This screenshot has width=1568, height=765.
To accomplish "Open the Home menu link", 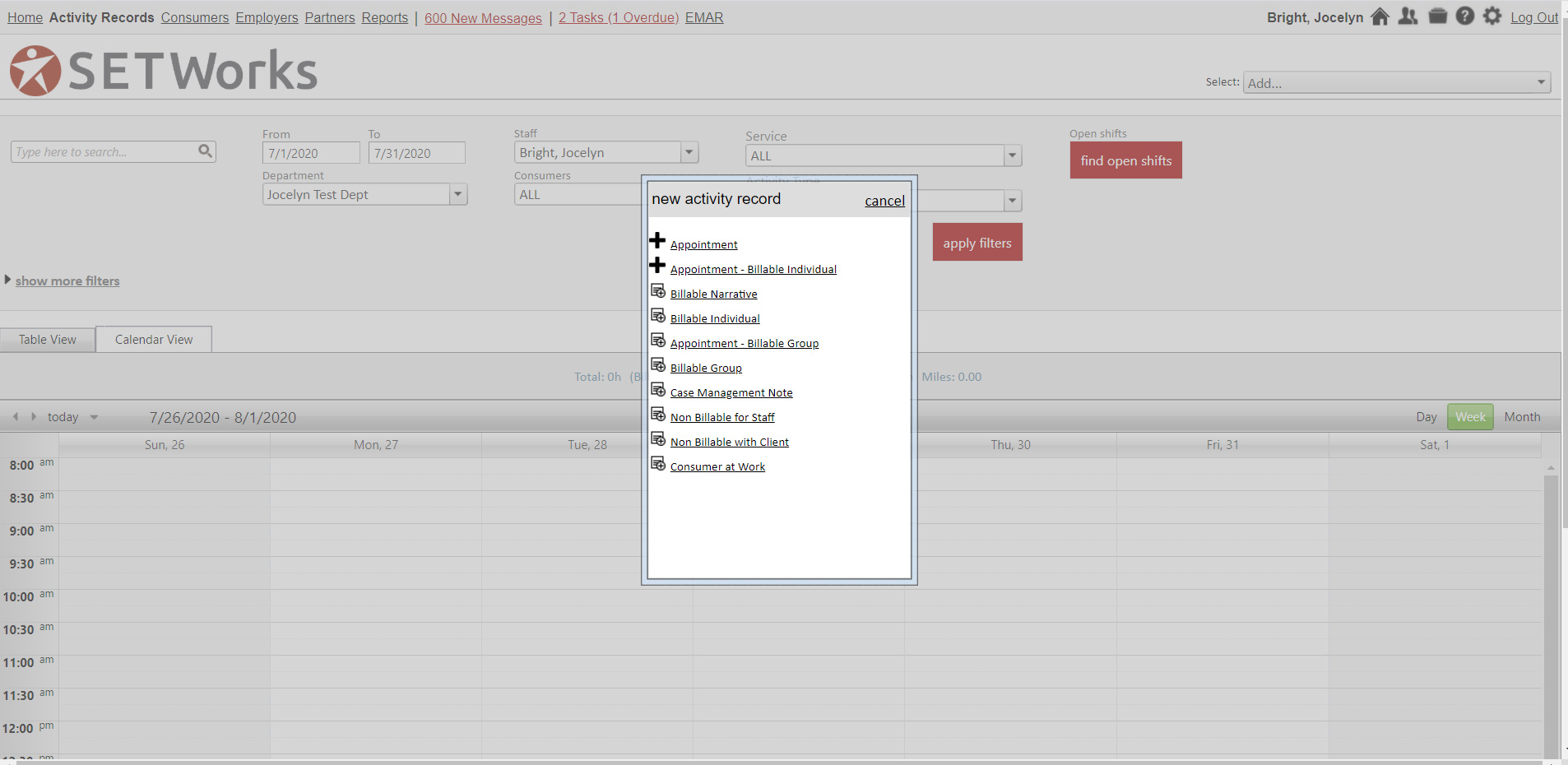I will (25, 17).
